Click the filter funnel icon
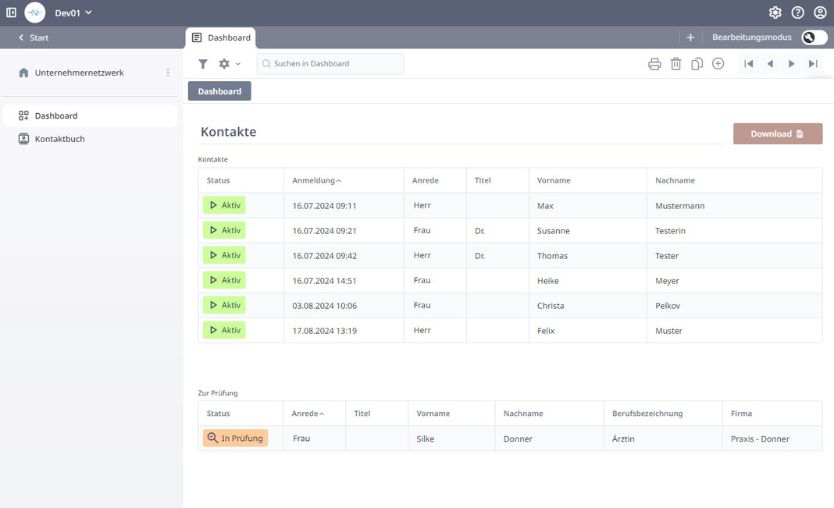Screen dimensions: 834x508 point(203,64)
